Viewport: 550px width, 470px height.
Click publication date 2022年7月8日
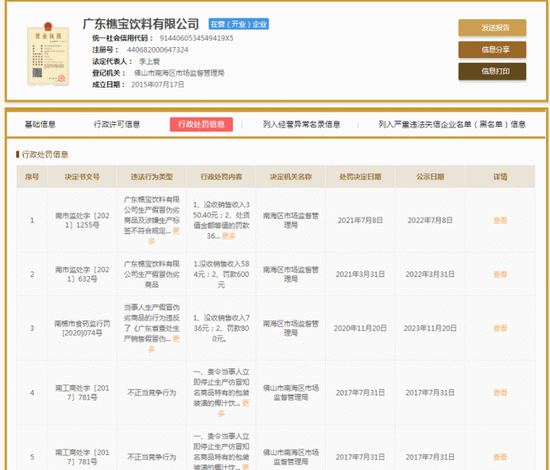430,220
